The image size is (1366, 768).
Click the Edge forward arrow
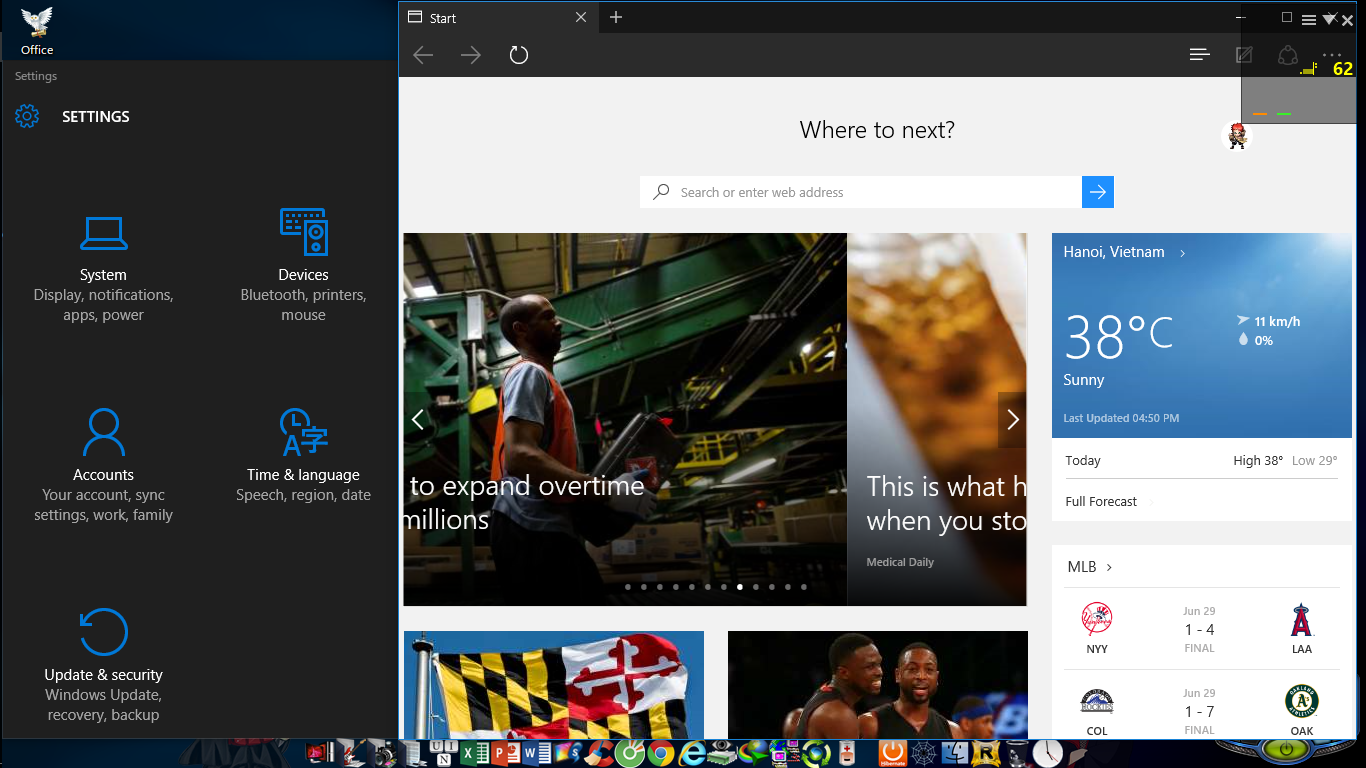click(x=471, y=55)
